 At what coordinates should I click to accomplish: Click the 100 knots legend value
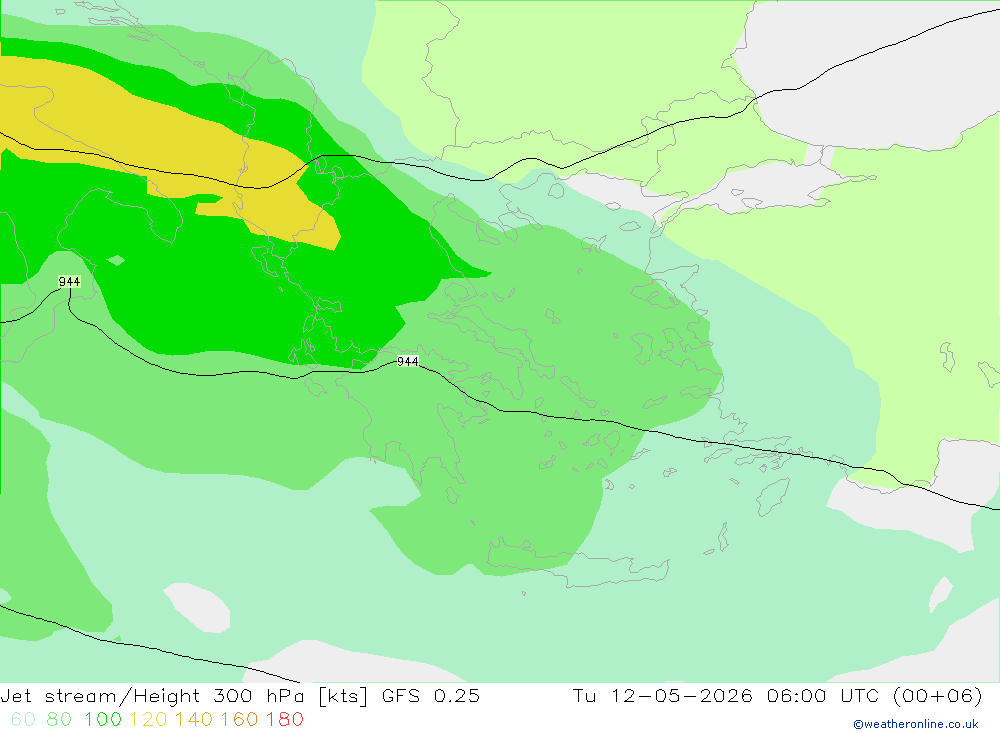pyautogui.click(x=103, y=719)
